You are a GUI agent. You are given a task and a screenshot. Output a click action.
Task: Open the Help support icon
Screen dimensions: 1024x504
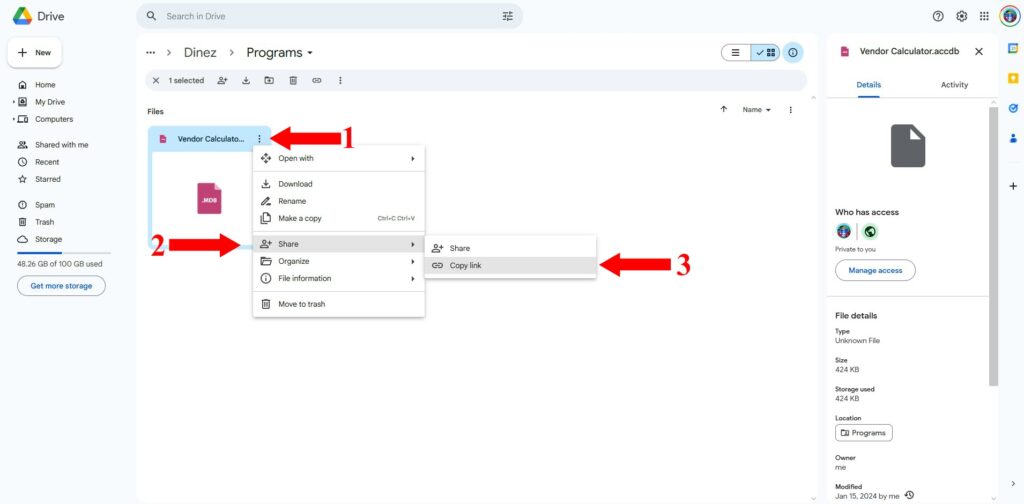pos(938,16)
